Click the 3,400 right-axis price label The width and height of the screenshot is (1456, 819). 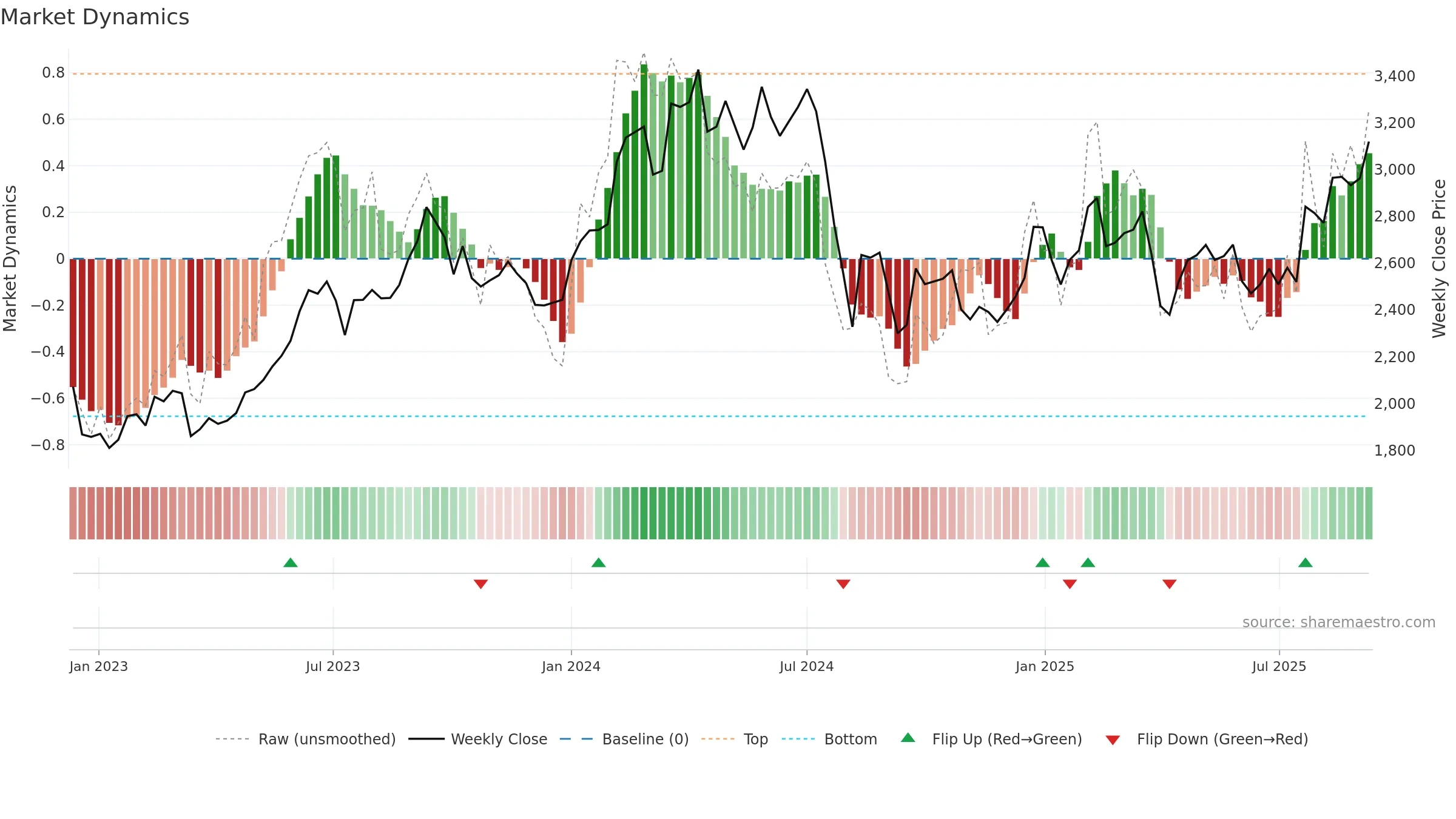1395,76
